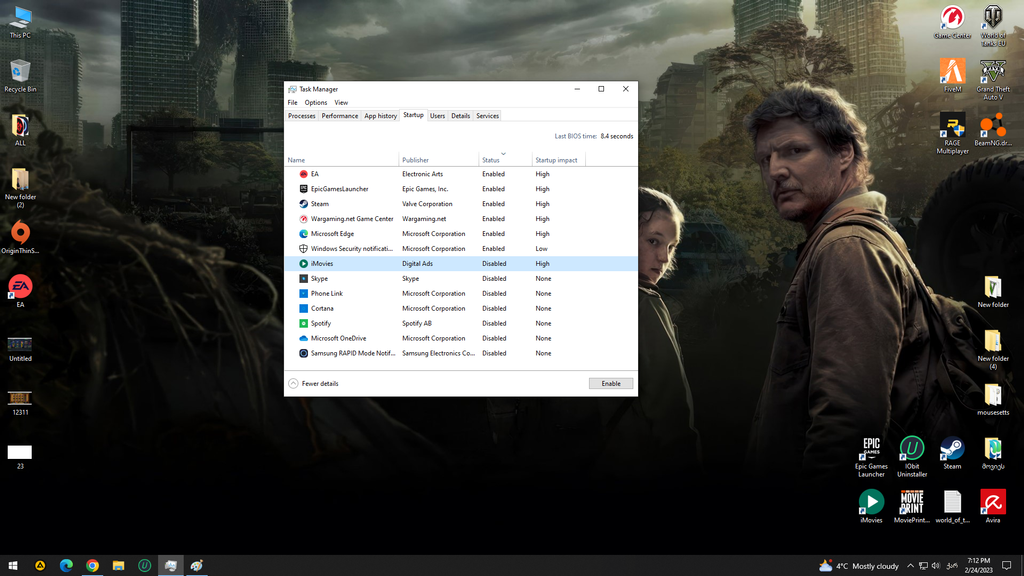
Task: Open the Options menu
Action: tap(316, 102)
